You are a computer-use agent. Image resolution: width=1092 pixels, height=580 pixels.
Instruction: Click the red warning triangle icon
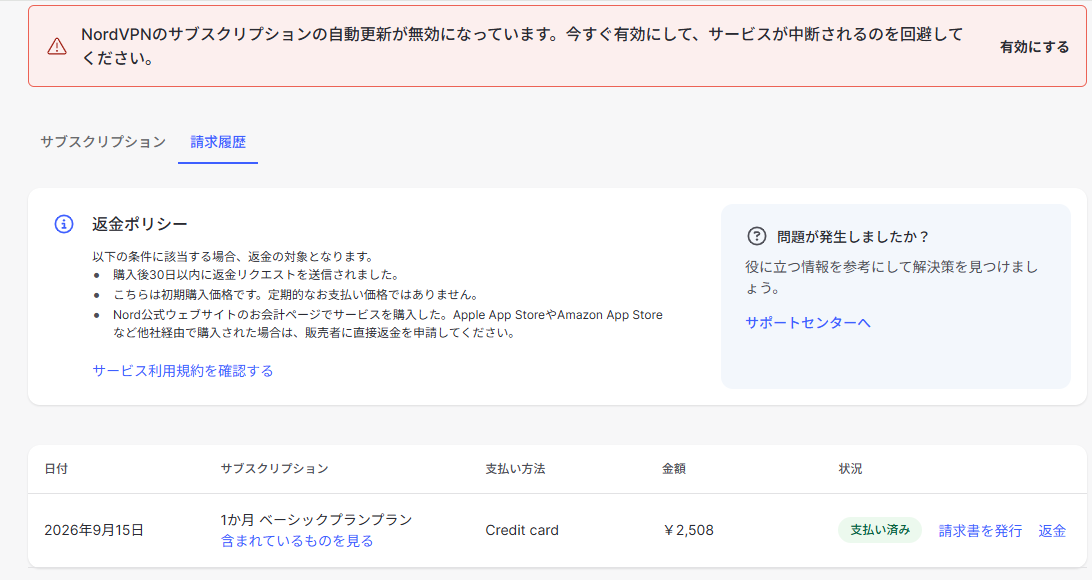coord(56,46)
